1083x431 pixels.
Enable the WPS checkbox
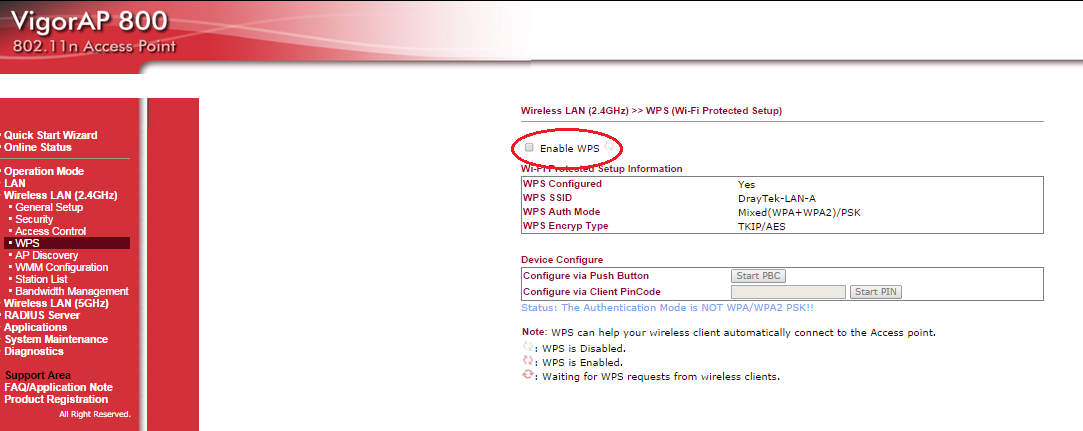[529, 148]
